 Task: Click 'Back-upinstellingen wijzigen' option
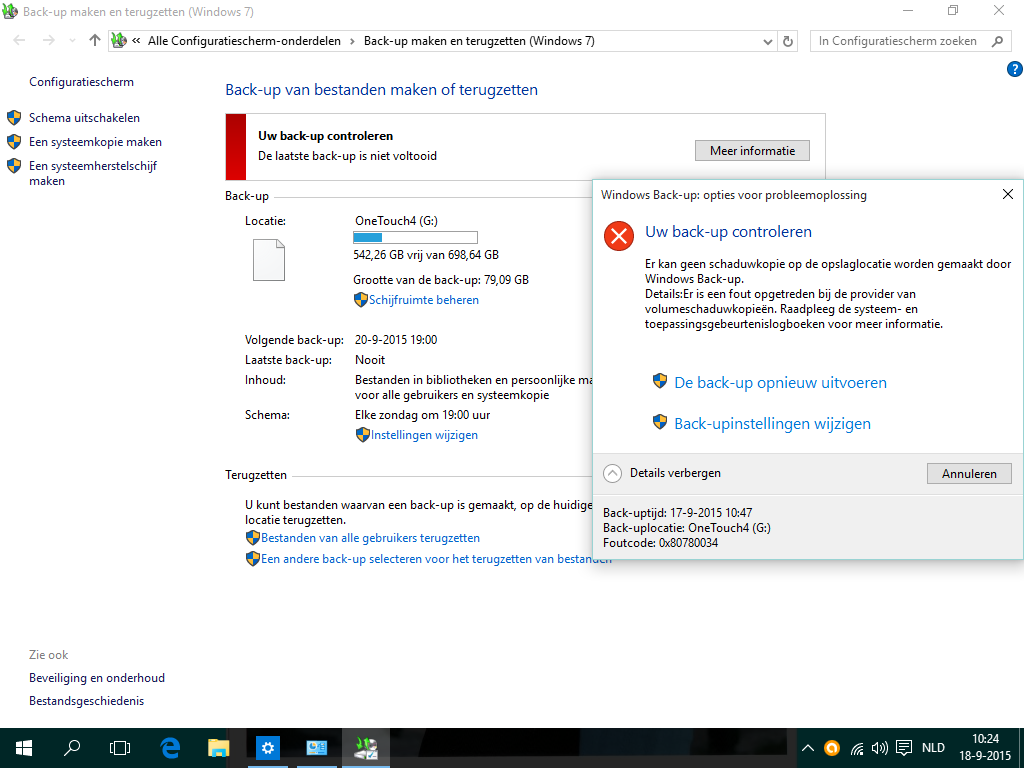773,424
